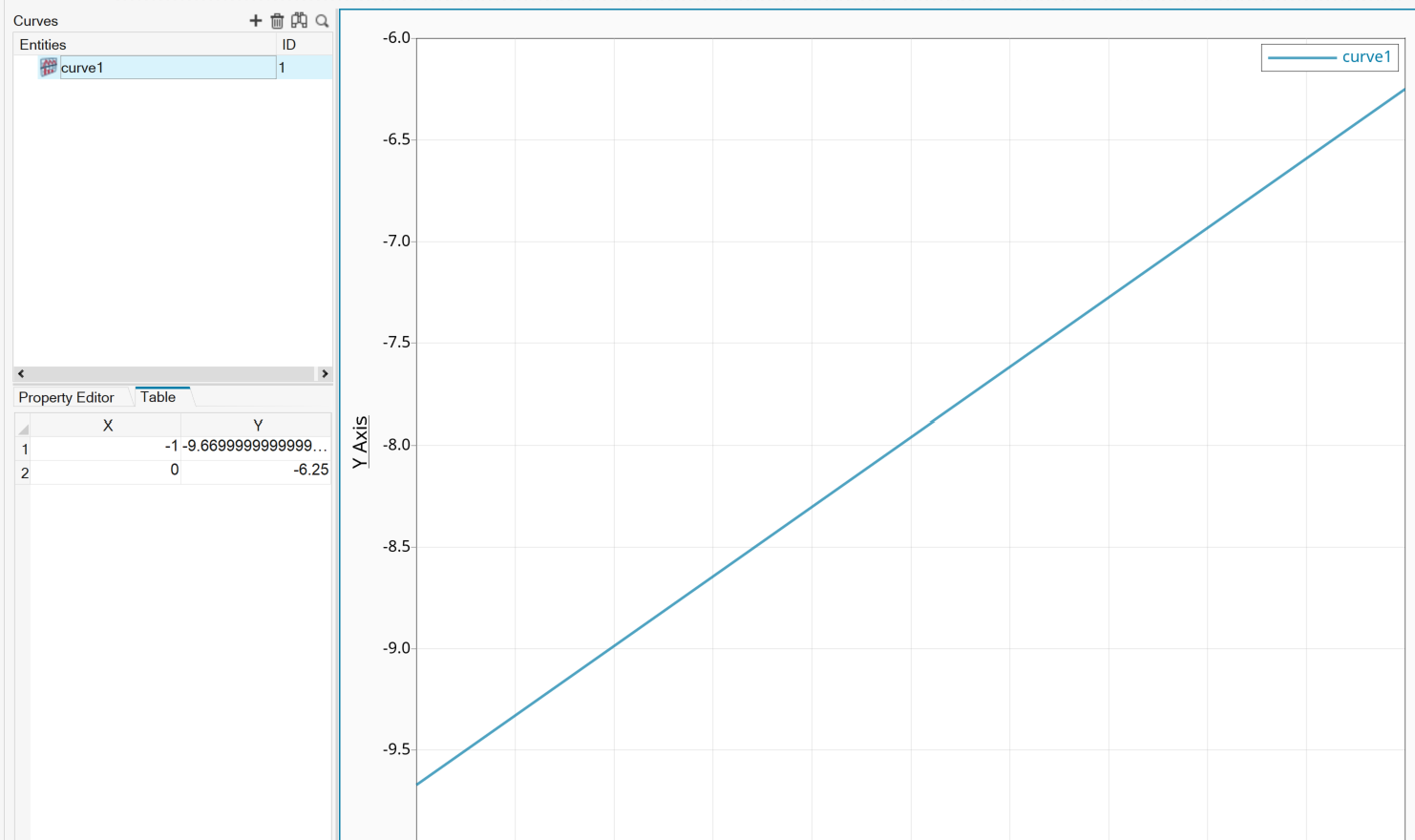Click the left arrow of the horizontal scrollbar

coord(21,374)
